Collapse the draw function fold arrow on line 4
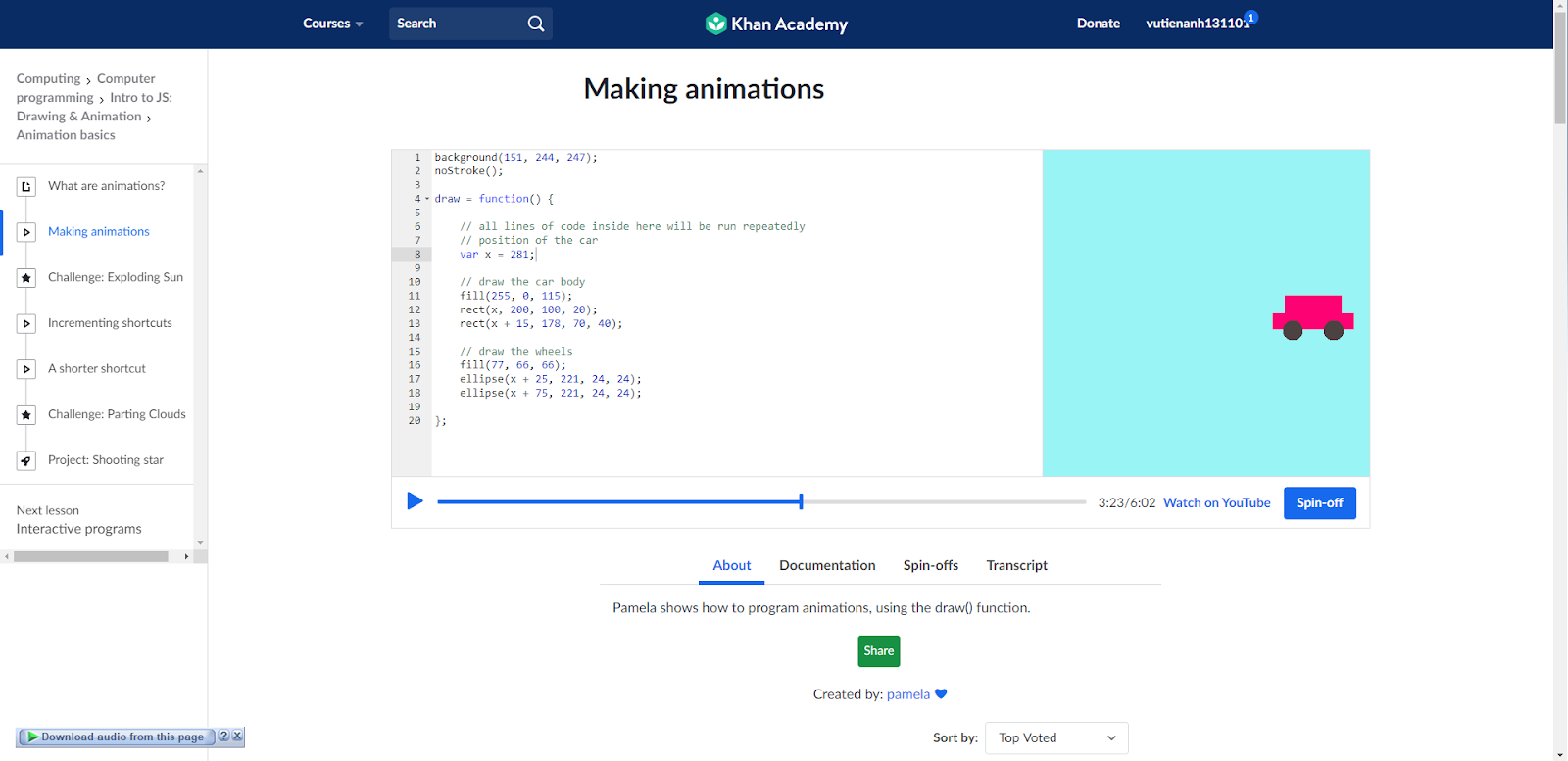Image resolution: width=1568 pixels, height=761 pixels. click(x=427, y=199)
